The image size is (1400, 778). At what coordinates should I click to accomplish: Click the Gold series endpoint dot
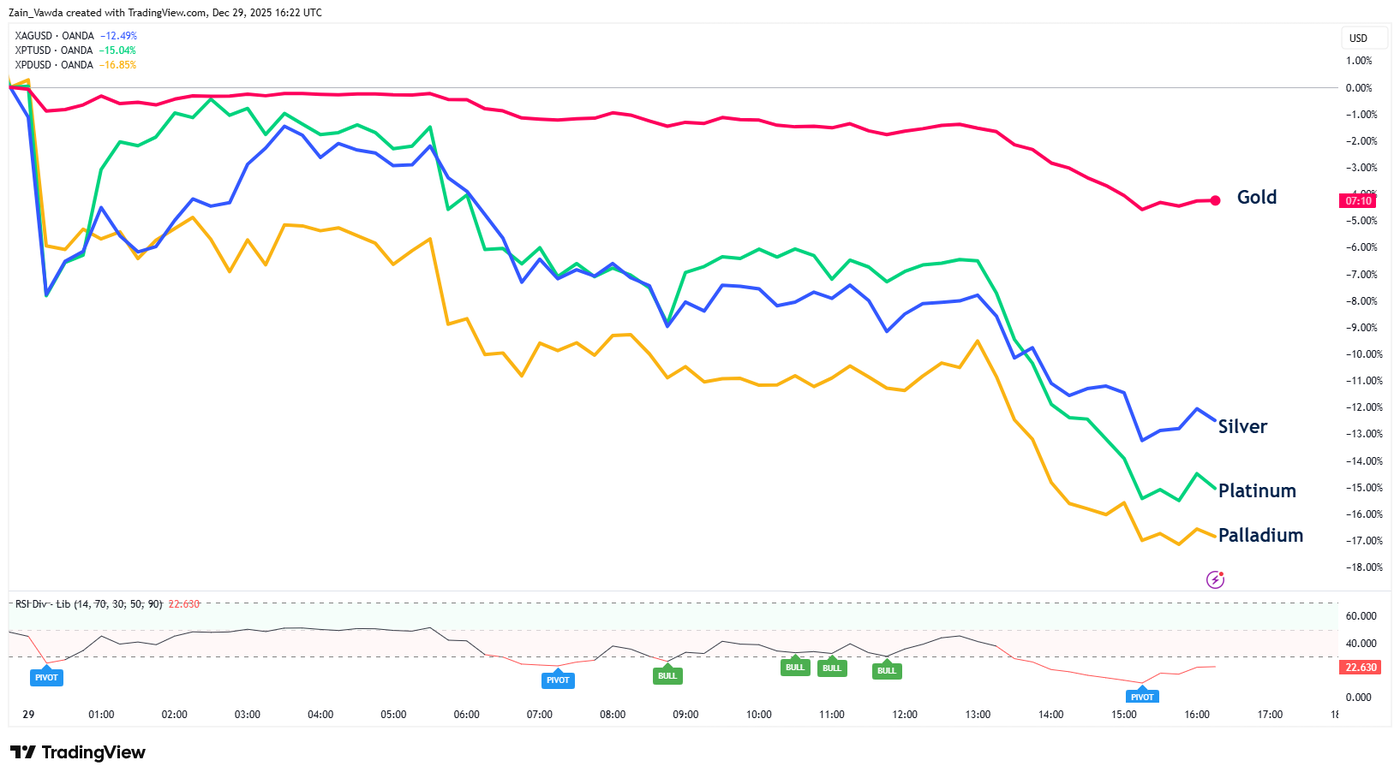[x=1215, y=200]
